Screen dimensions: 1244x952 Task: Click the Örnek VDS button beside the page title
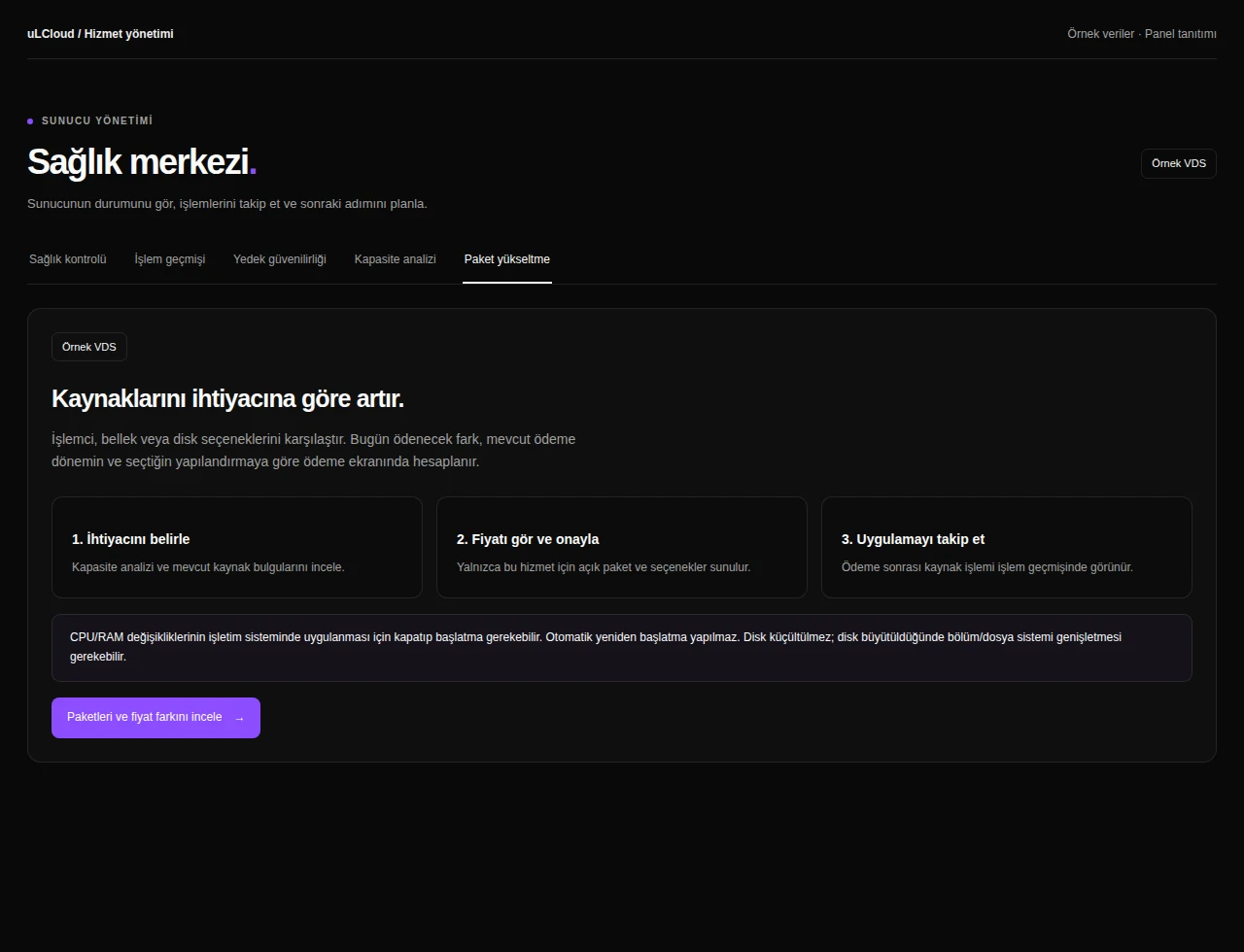[1179, 163]
